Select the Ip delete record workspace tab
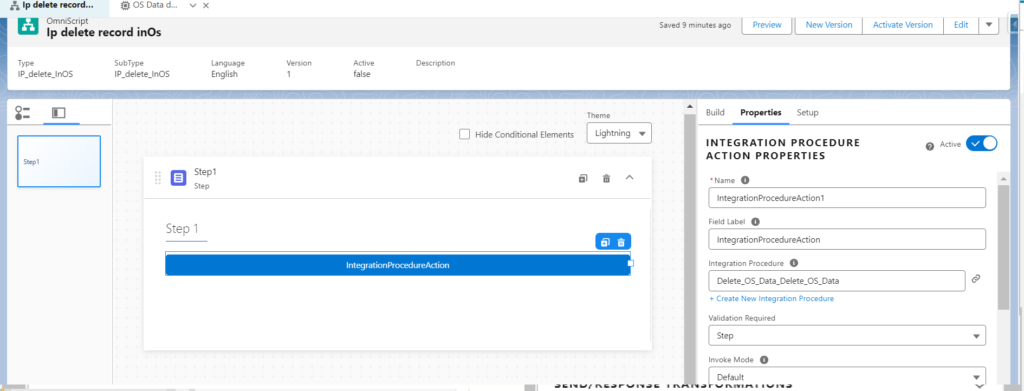 point(56,5)
